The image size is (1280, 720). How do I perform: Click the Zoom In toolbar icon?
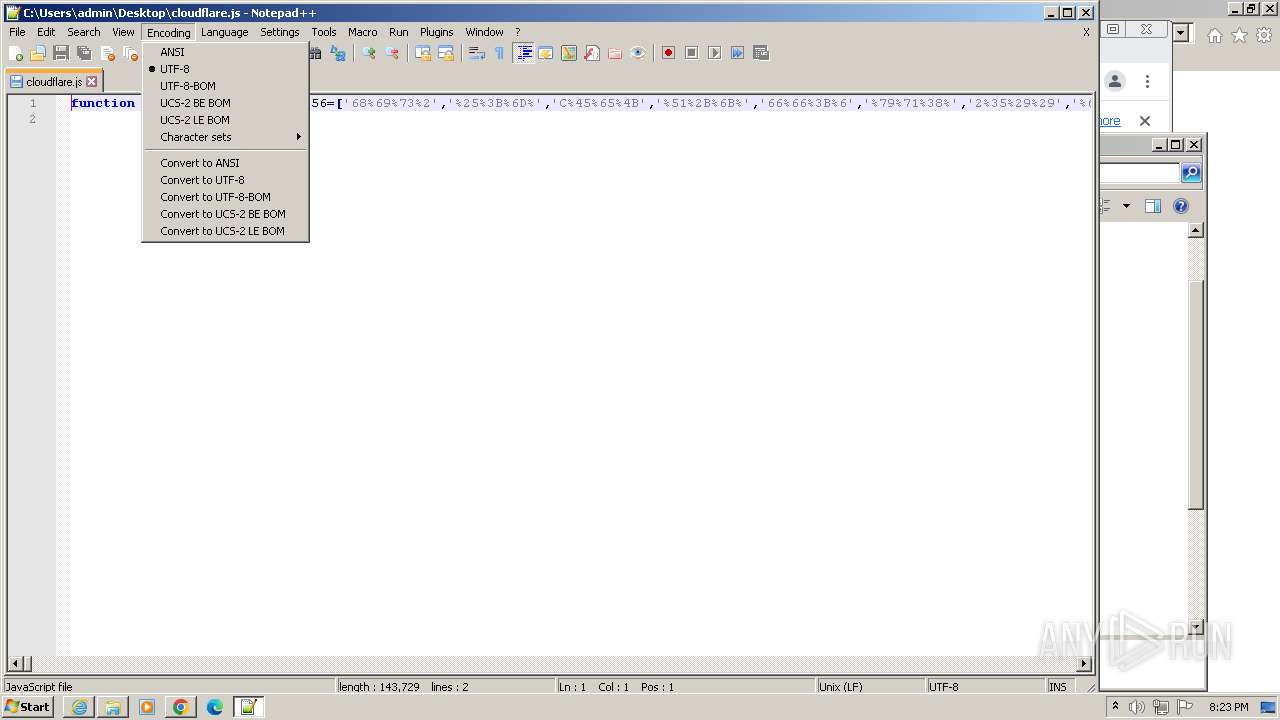click(369, 53)
